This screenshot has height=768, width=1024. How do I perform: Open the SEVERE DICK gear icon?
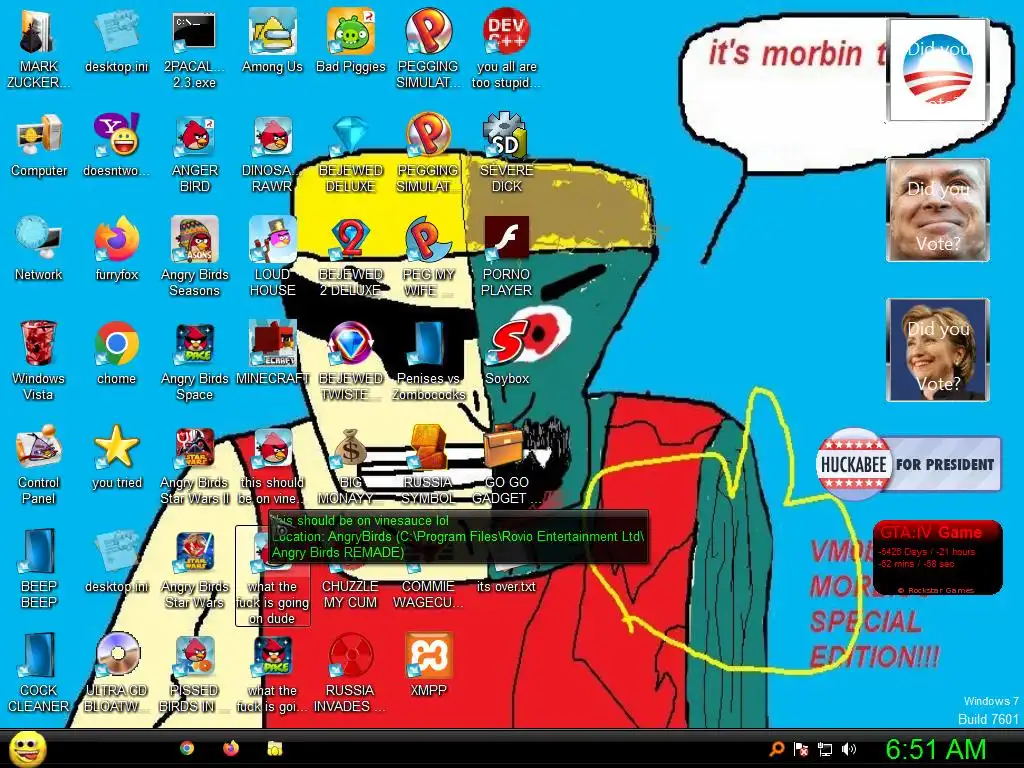tap(506, 153)
